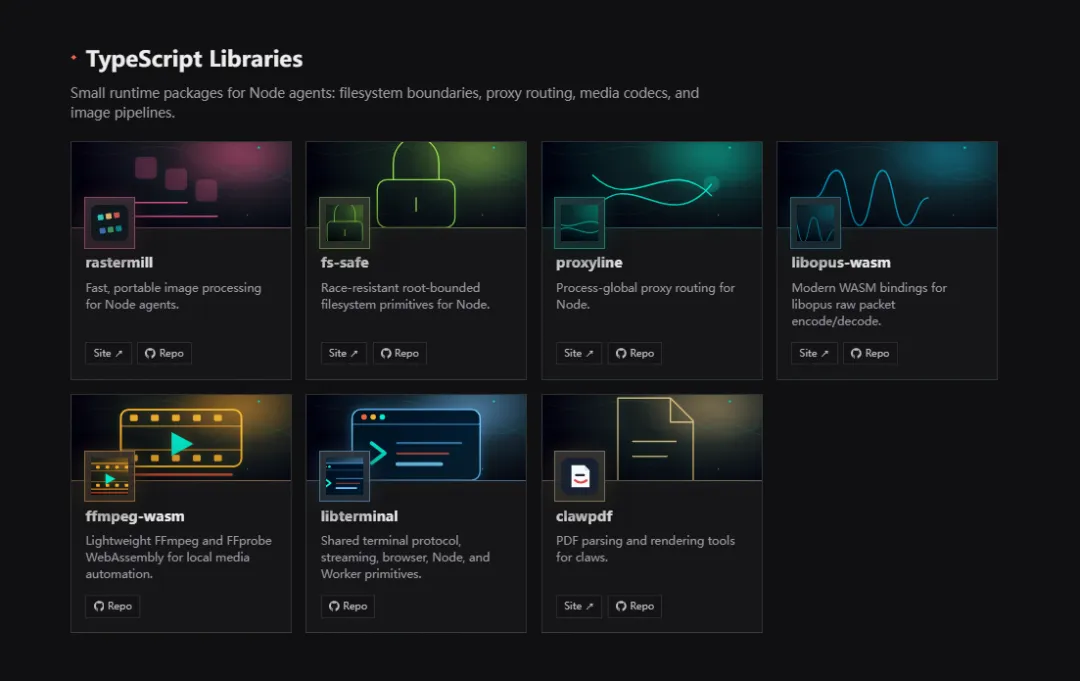The height and width of the screenshot is (681, 1080).
Task: Click 'Small runtime packages for Node agents' subtitle
Action: coord(384,103)
